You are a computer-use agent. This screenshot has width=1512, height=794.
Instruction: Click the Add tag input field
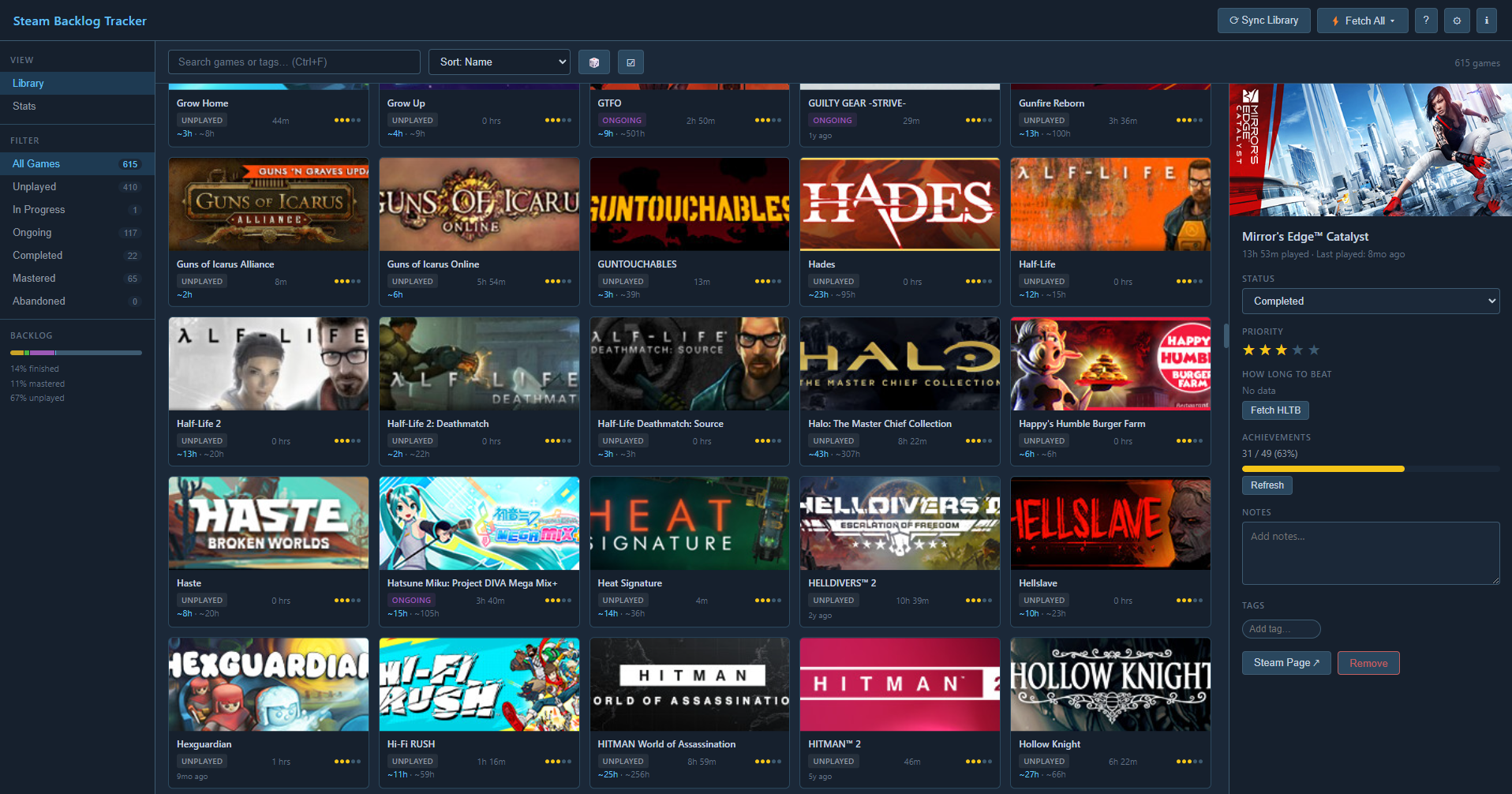tap(1281, 629)
